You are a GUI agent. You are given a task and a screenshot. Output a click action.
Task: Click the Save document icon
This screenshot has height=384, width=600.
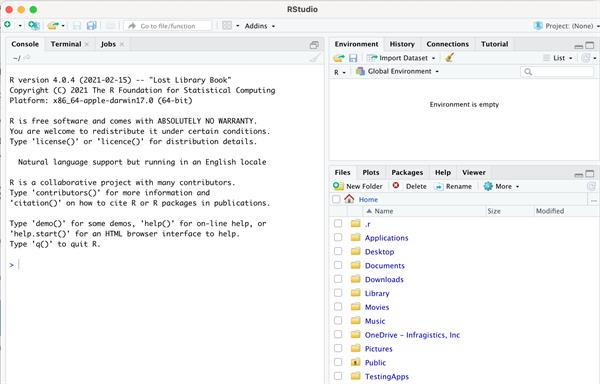coord(77,26)
